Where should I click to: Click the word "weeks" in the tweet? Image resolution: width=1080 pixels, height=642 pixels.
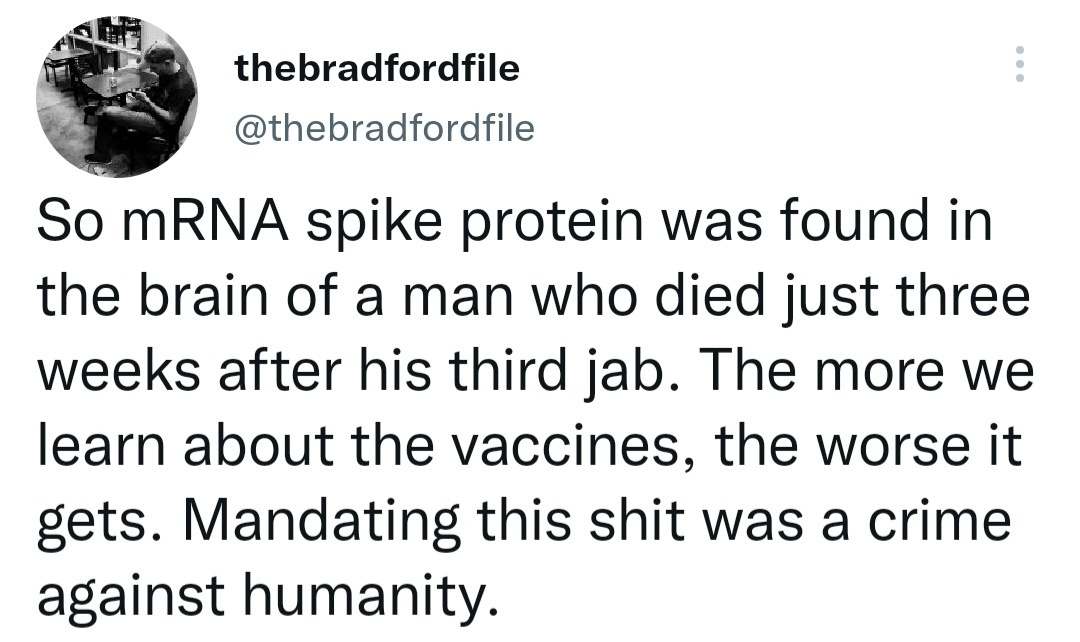(x=118, y=370)
